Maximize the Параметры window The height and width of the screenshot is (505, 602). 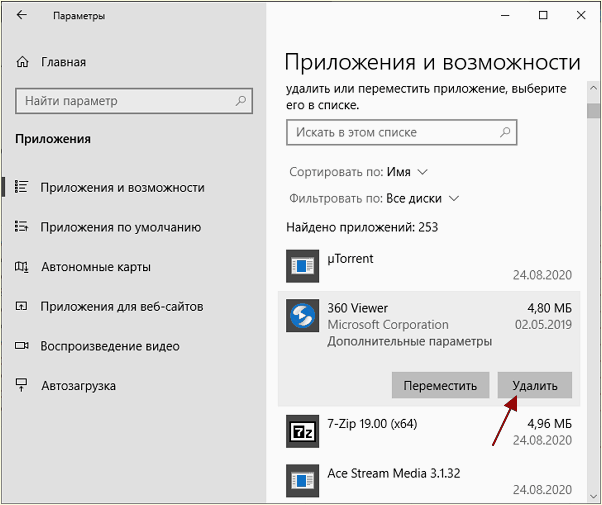543,15
